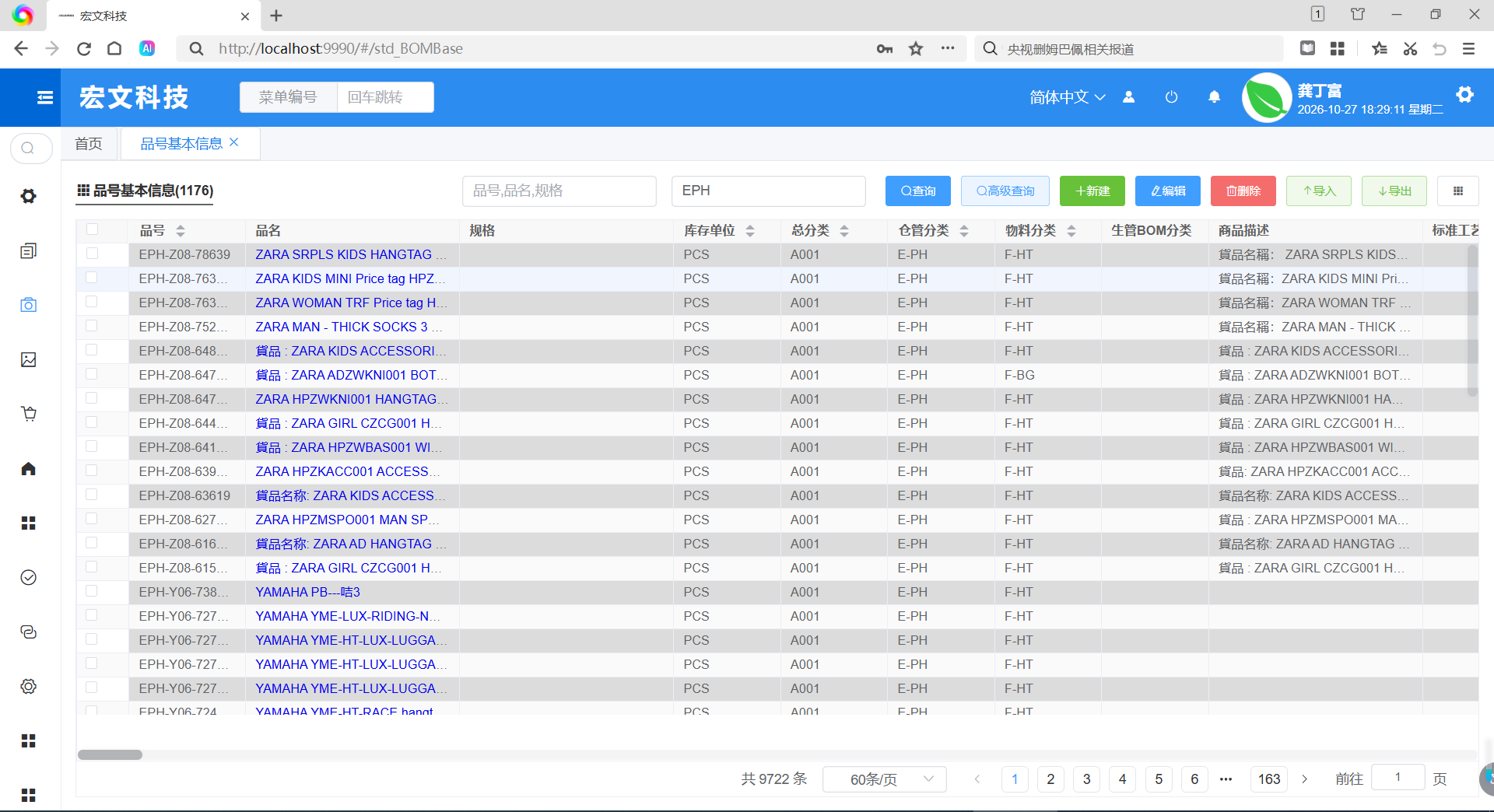Click the vertical table scrollbar thumb
This screenshot has height=812, width=1494.
tap(1472, 320)
